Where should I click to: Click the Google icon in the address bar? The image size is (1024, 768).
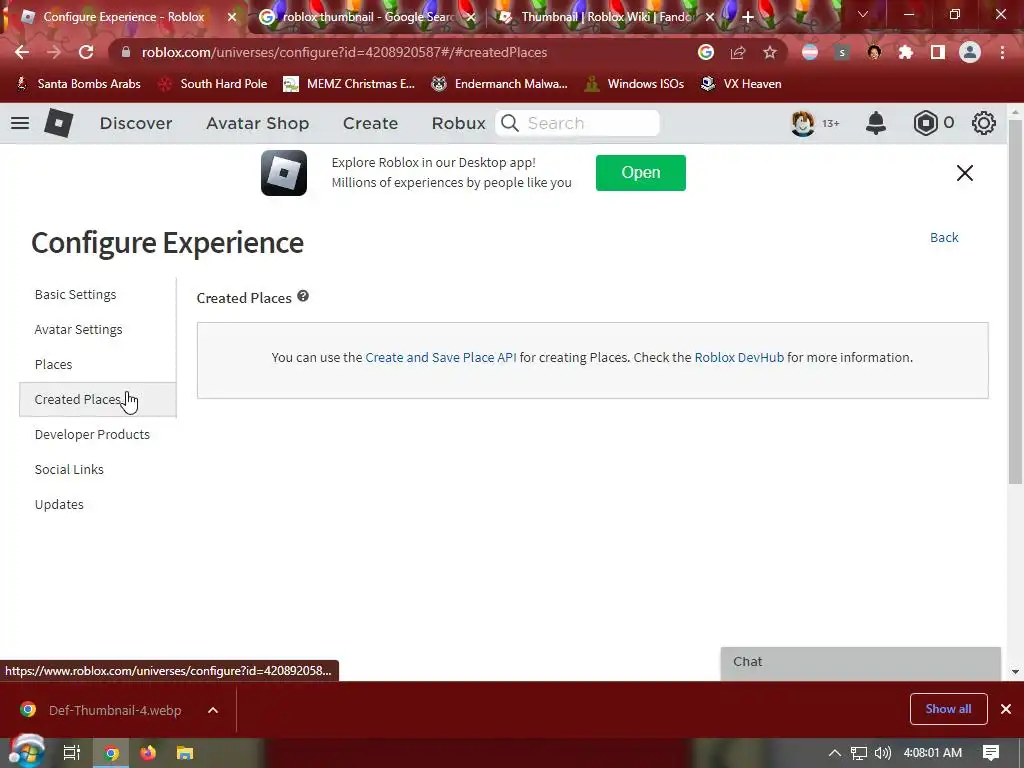[x=706, y=52]
